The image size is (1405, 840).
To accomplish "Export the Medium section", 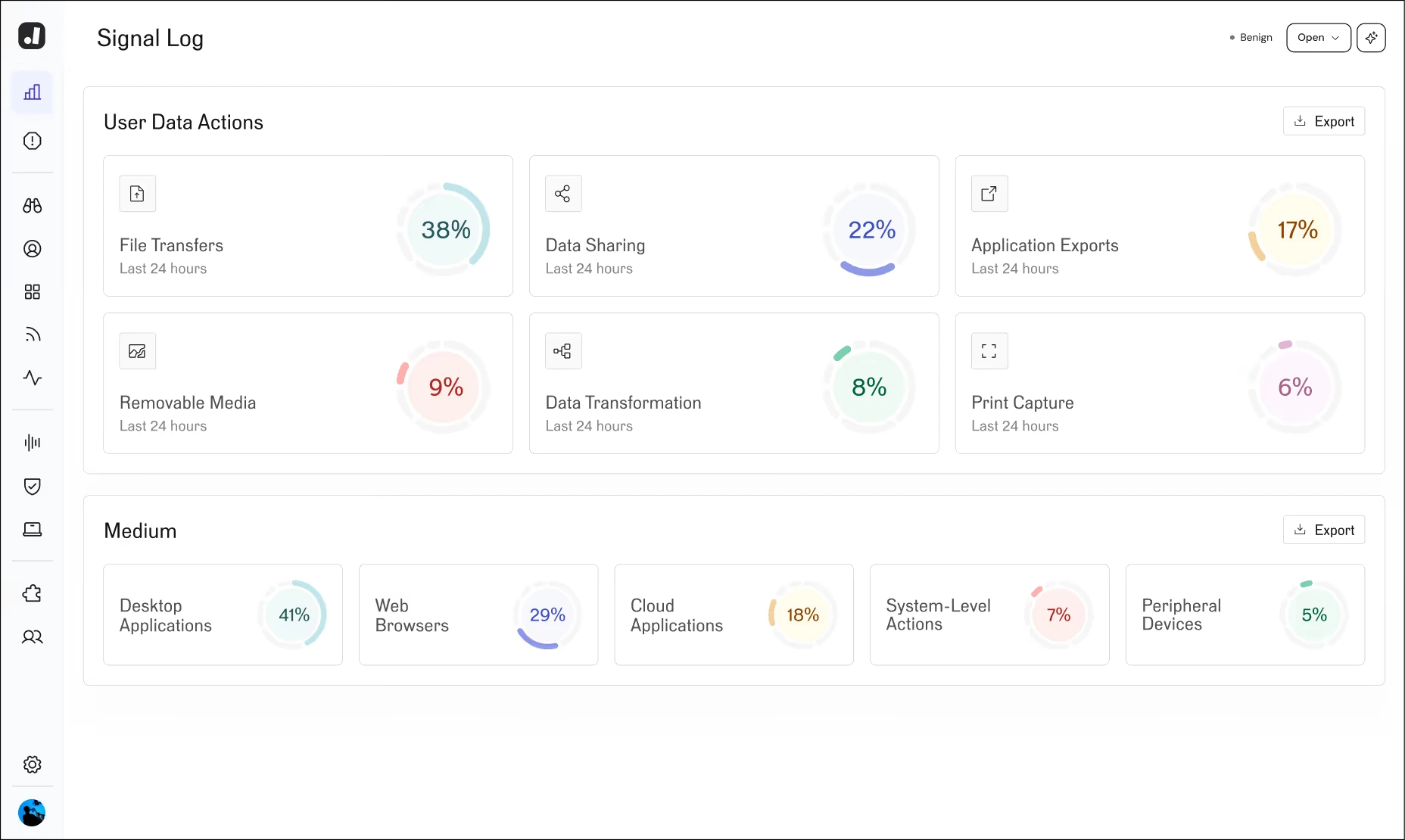I will pos(1324,530).
